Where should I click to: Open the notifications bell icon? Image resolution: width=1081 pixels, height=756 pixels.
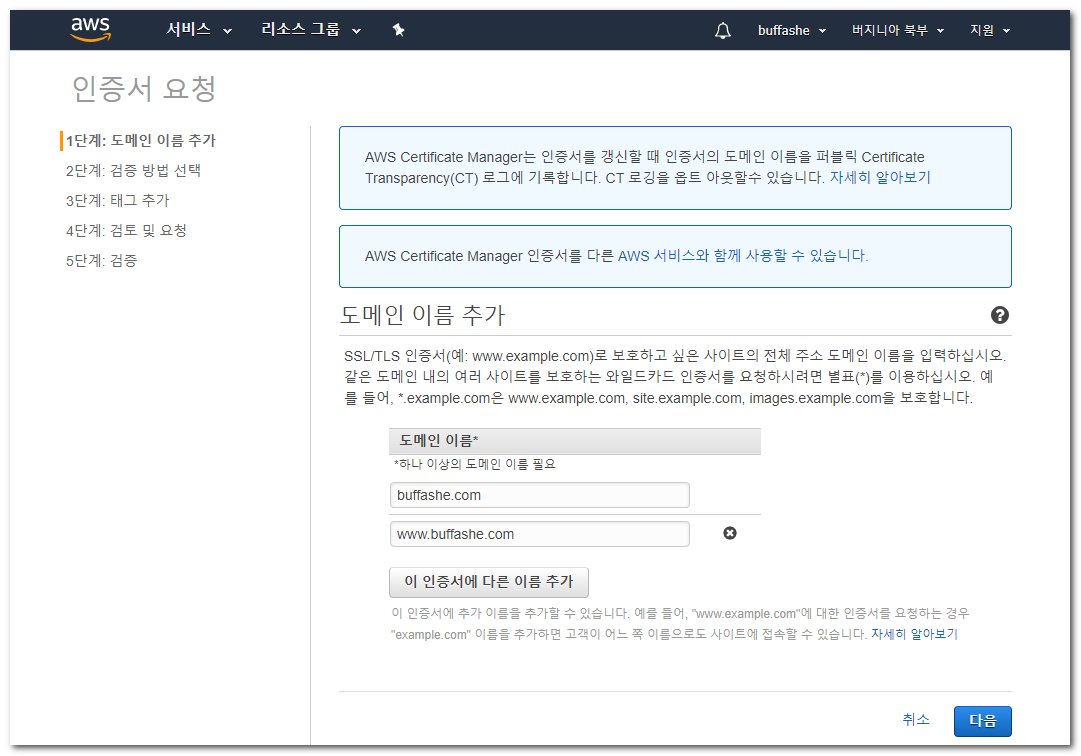coord(723,30)
